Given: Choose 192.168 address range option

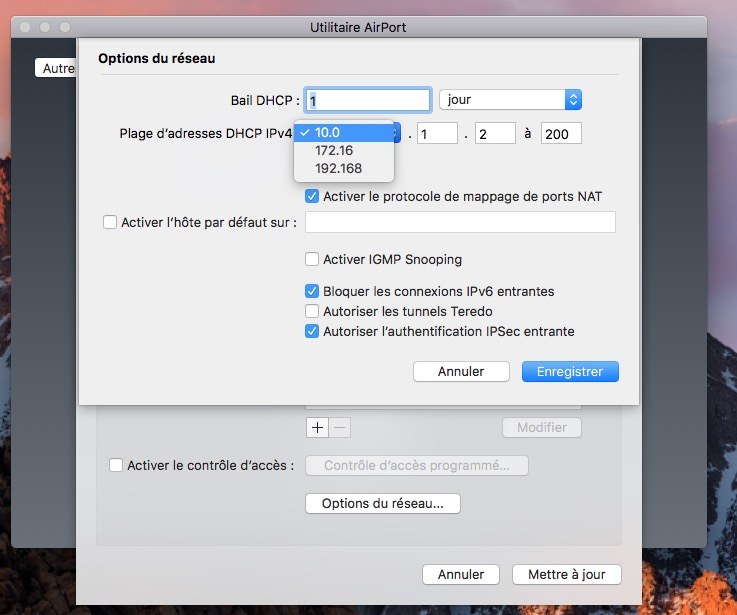Looking at the screenshot, I should point(344,168).
